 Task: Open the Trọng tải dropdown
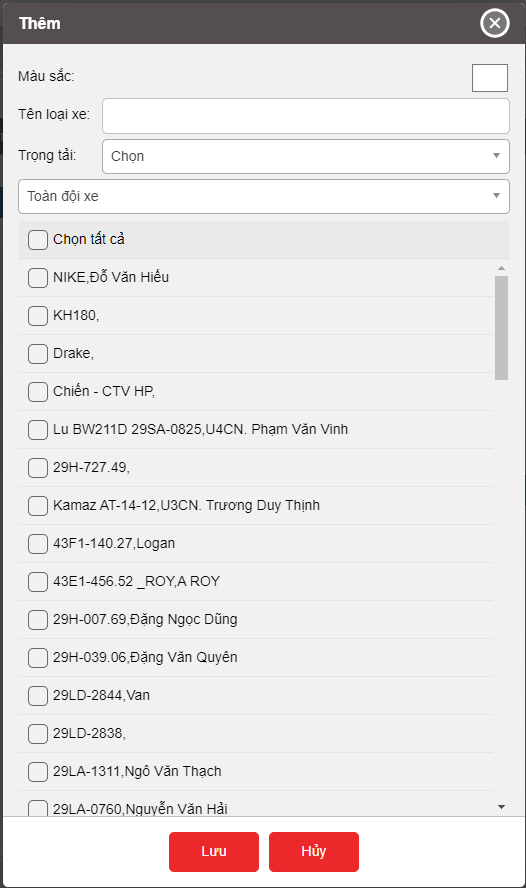306,156
